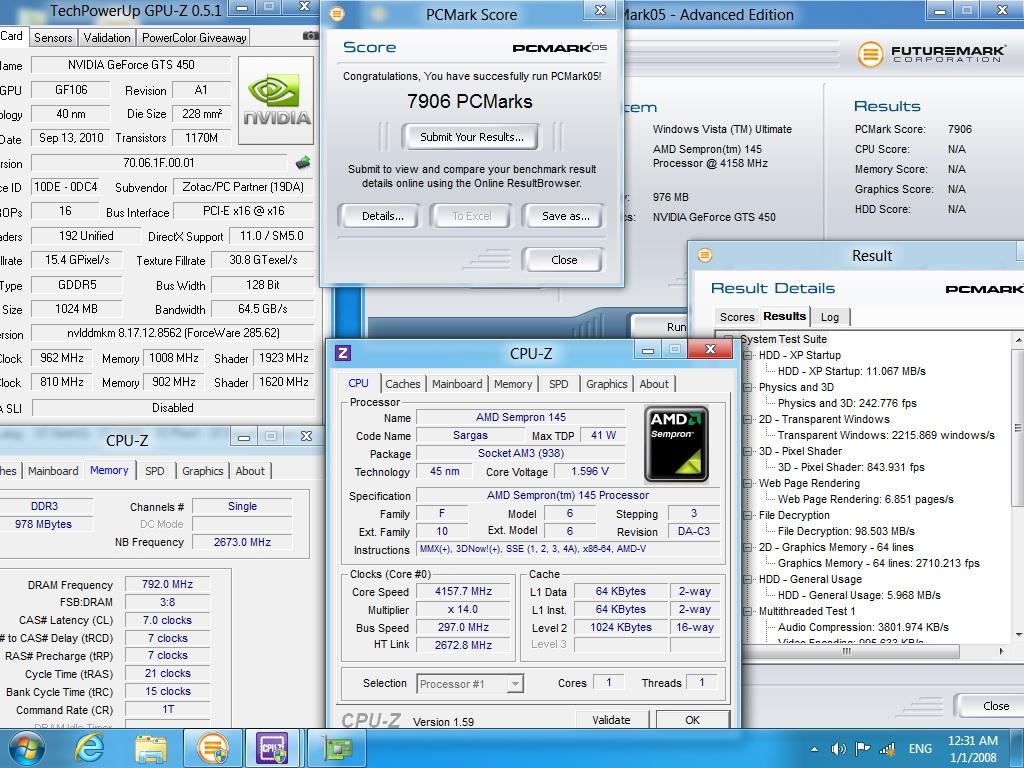The height and width of the screenshot is (768, 1024).
Task: Click Validate in CPU-Z
Action: tap(611, 719)
